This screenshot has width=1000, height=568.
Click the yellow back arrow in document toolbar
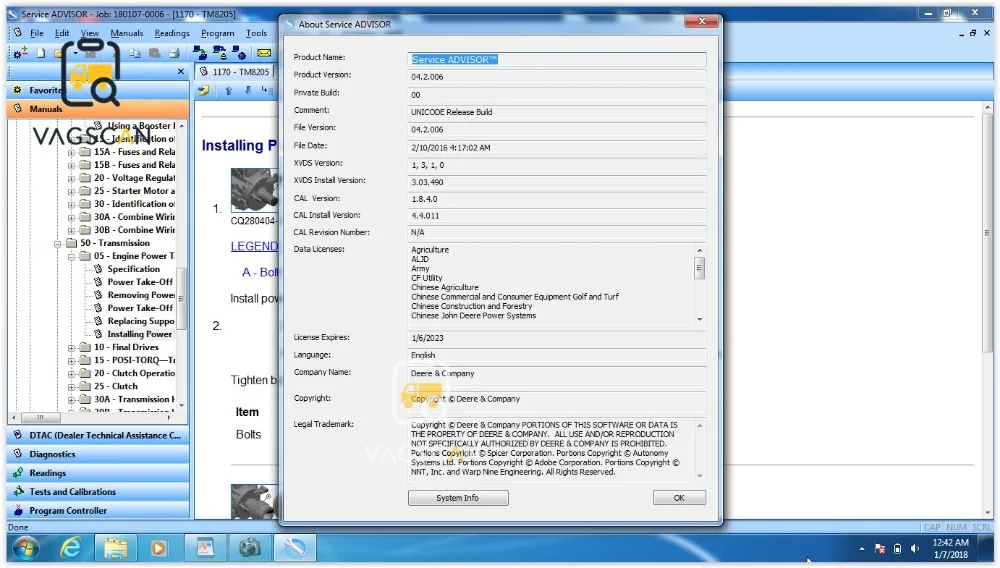click(x=203, y=91)
